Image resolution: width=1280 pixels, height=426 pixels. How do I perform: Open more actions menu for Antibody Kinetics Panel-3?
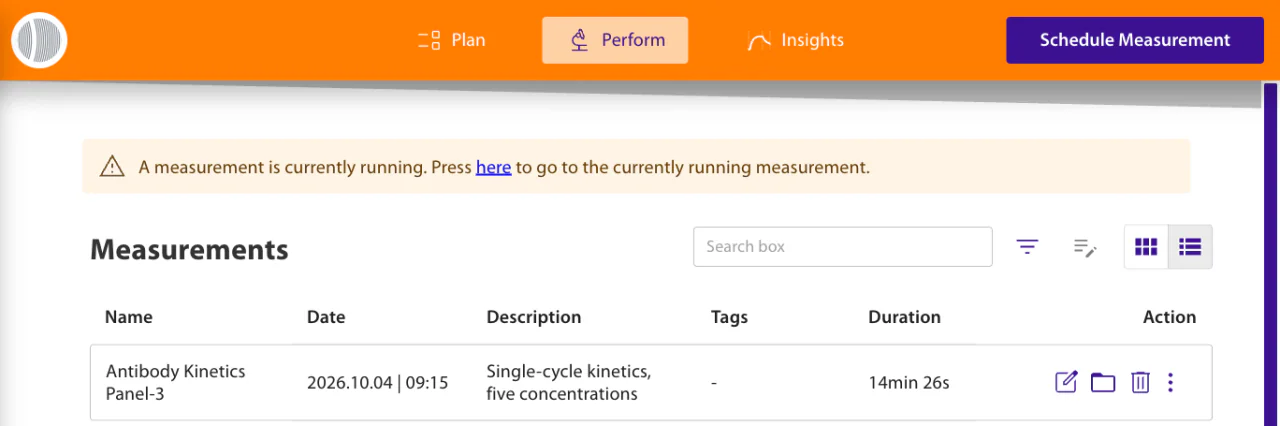click(x=1171, y=382)
